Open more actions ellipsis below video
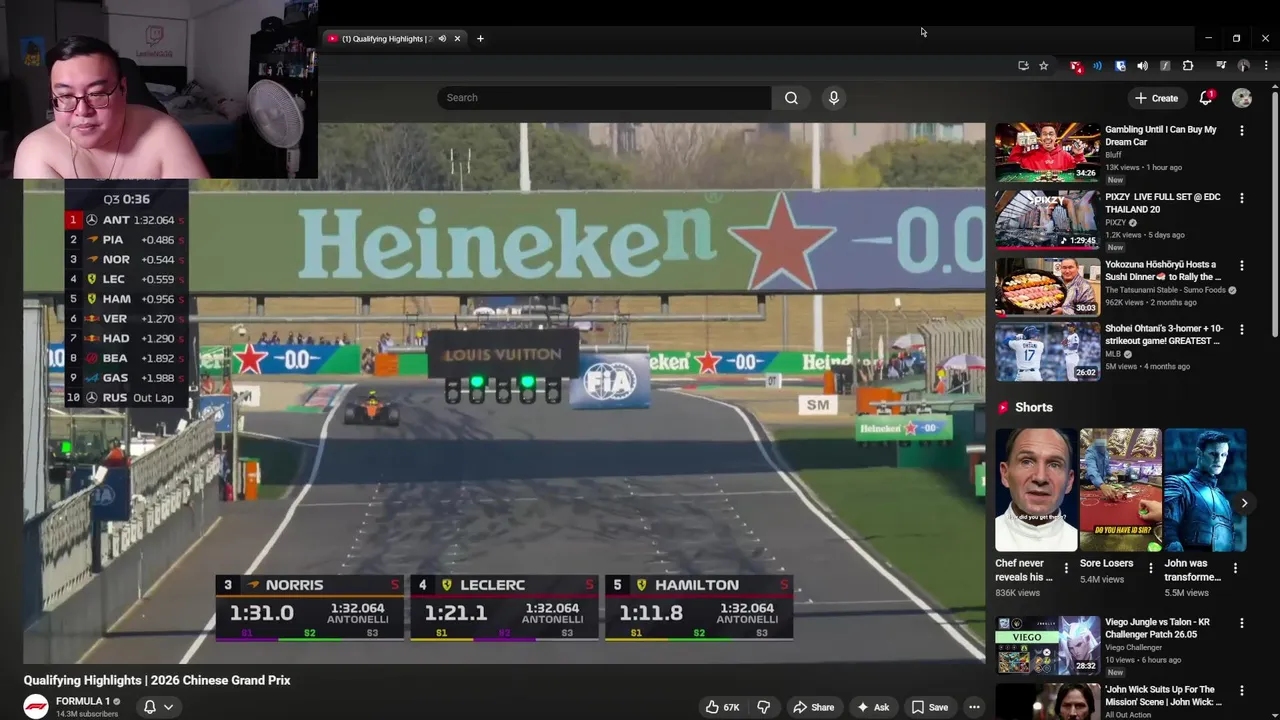1280x720 pixels. click(974, 707)
